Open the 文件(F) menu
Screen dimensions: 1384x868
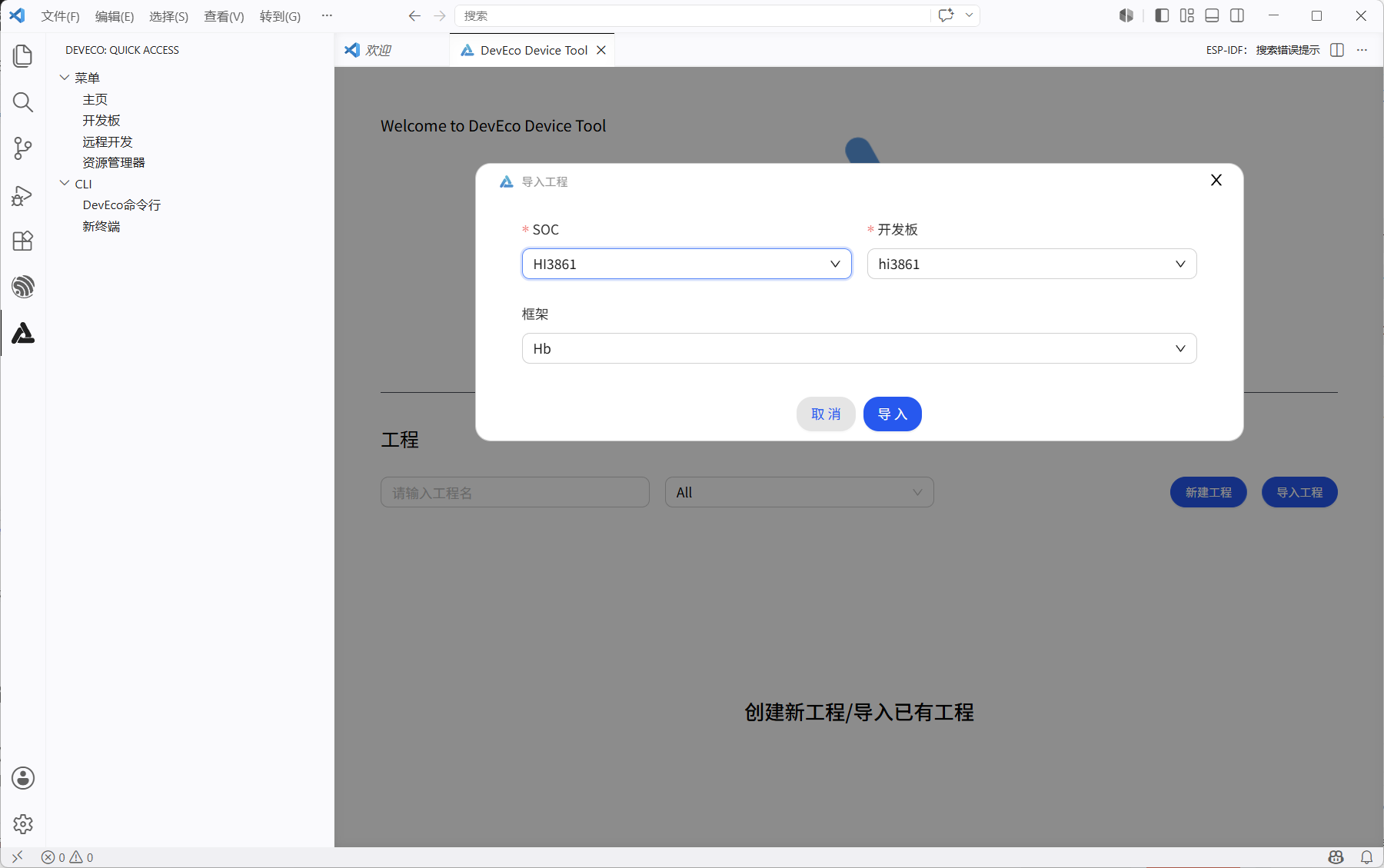pyautogui.click(x=61, y=16)
